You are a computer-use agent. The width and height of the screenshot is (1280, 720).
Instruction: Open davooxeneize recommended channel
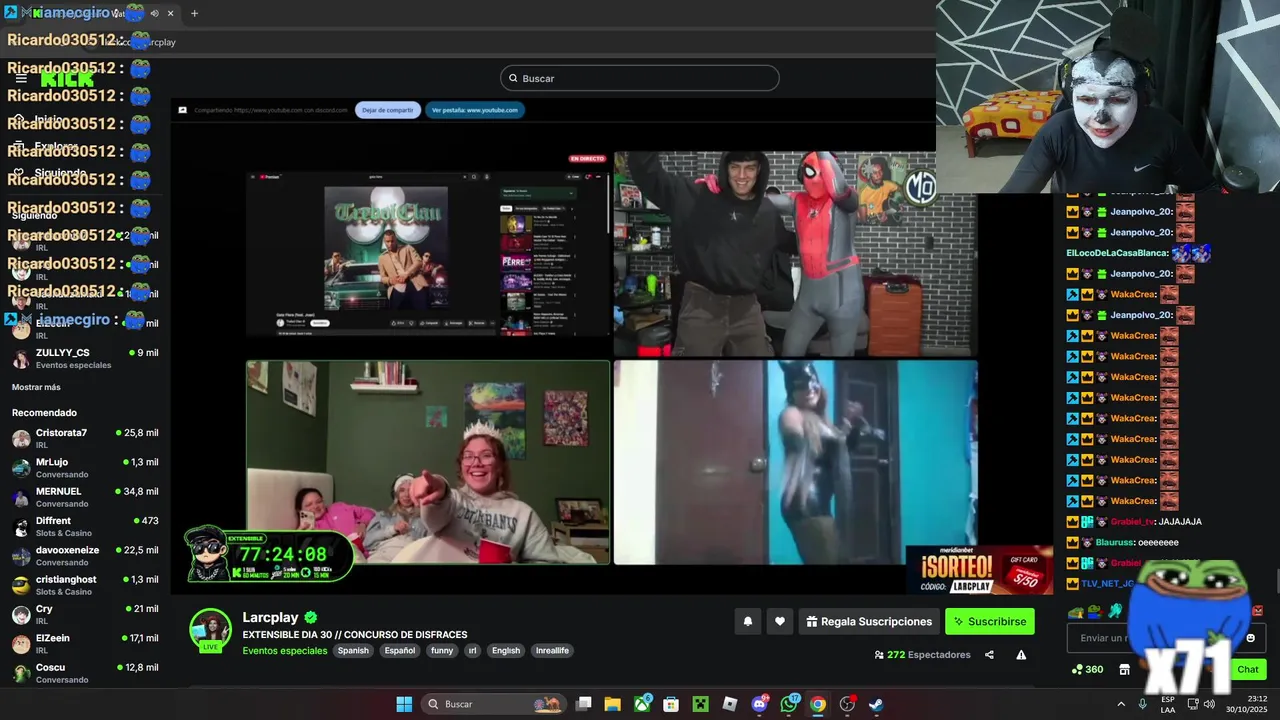tap(85, 556)
